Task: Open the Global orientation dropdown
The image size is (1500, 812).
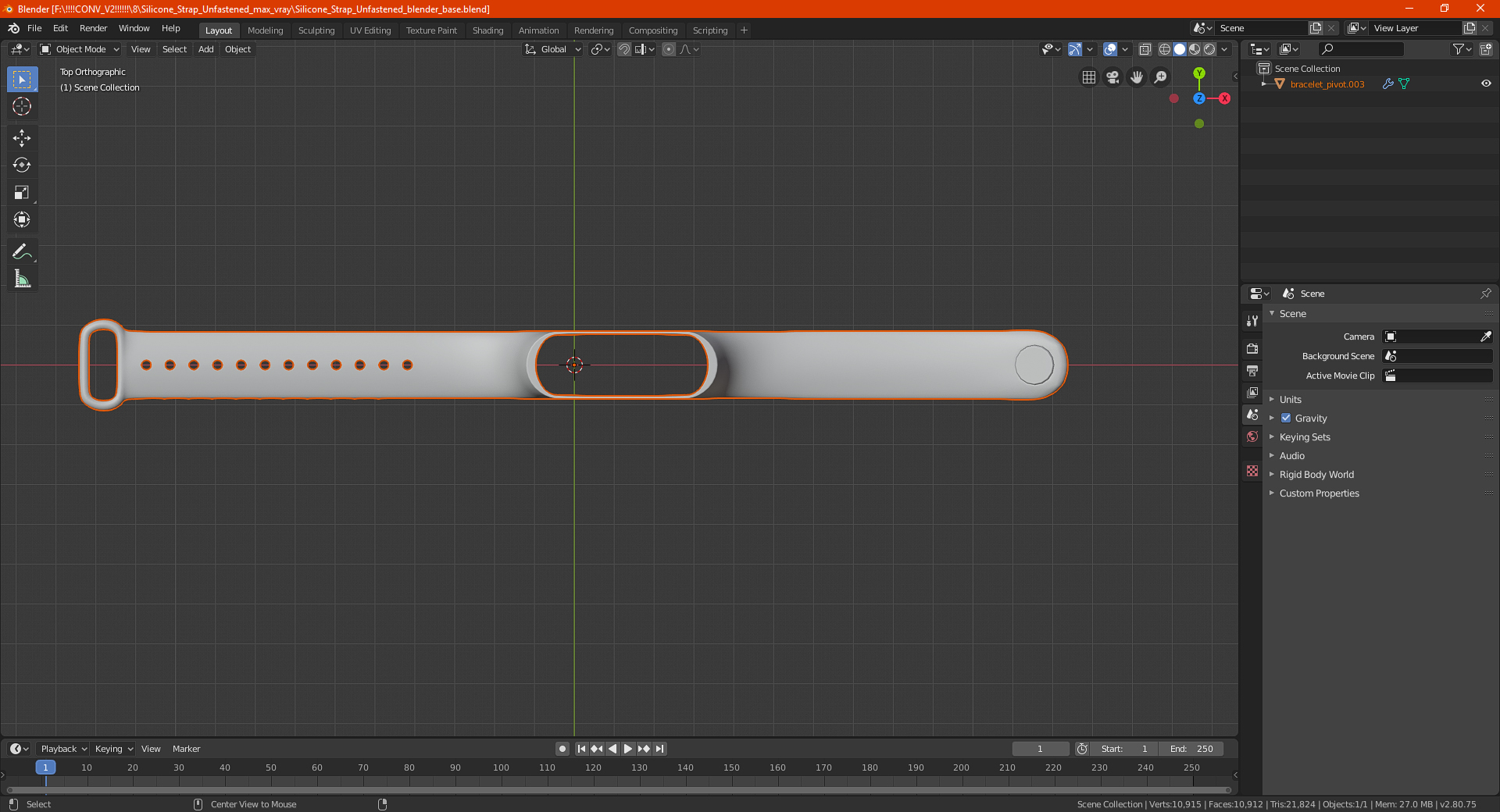Action: coord(552,49)
